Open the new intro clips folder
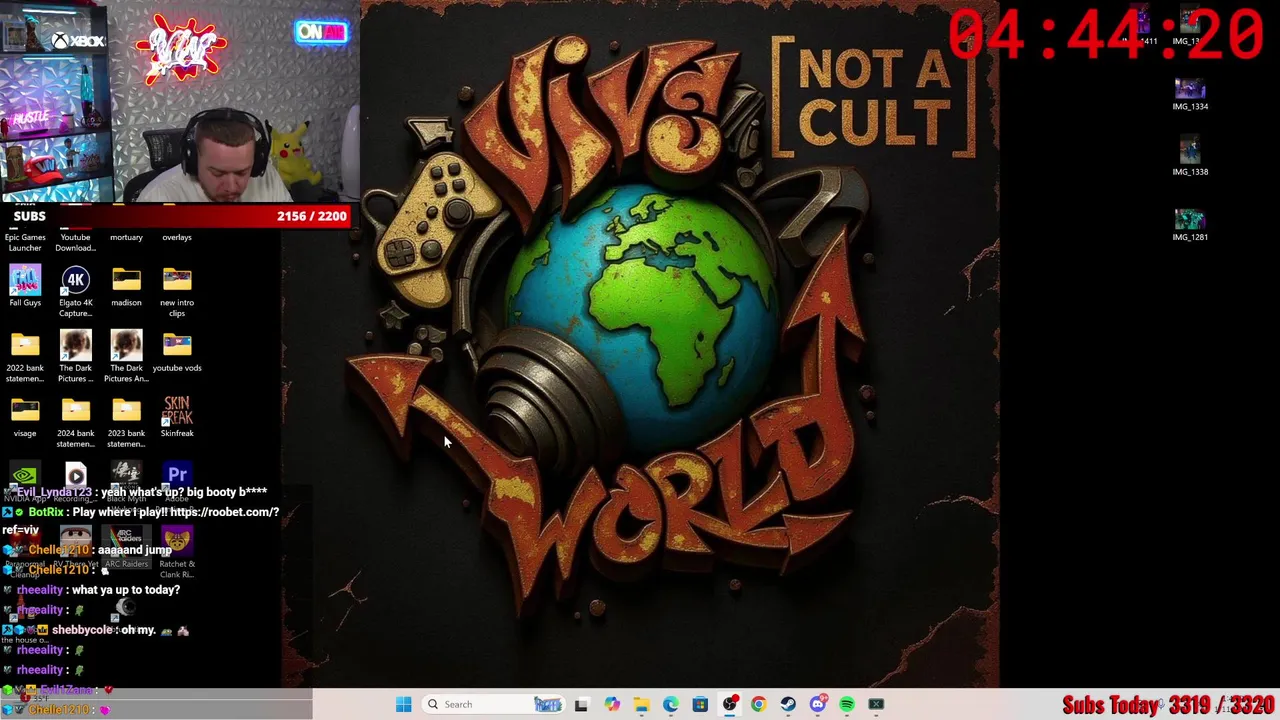This screenshot has height=720, width=1280. [177, 291]
